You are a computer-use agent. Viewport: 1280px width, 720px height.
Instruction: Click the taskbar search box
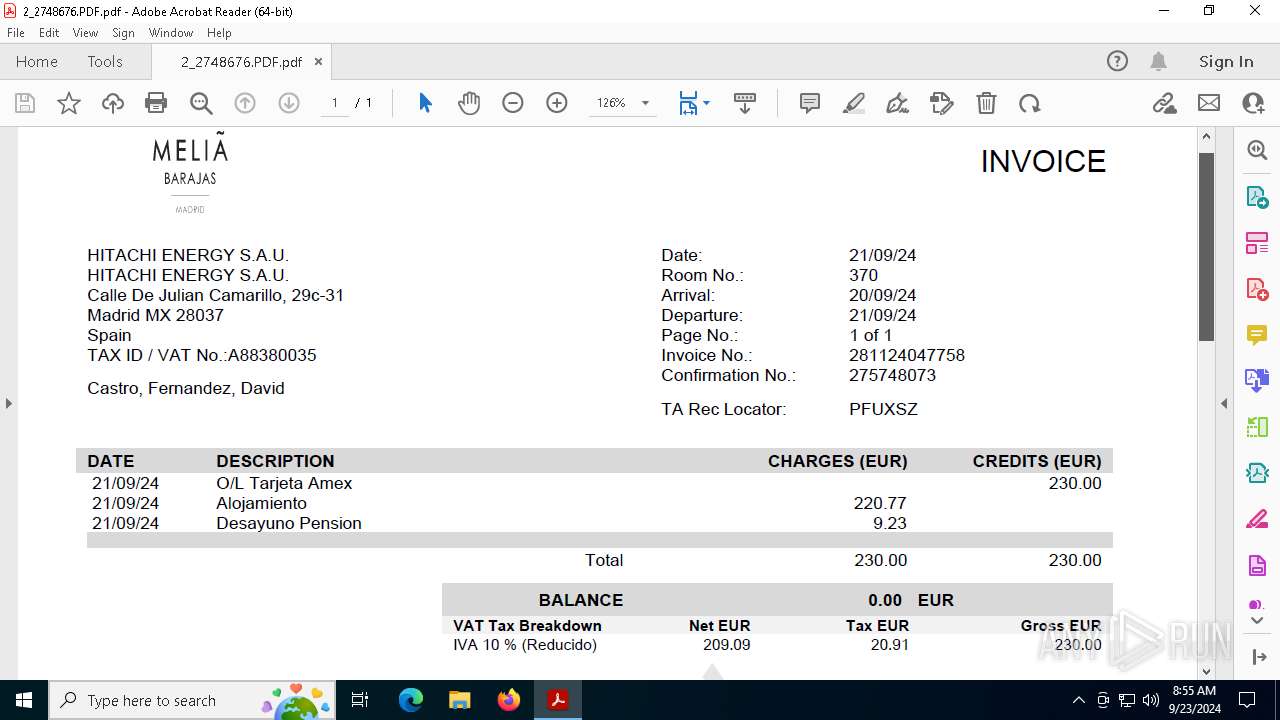click(193, 700)
